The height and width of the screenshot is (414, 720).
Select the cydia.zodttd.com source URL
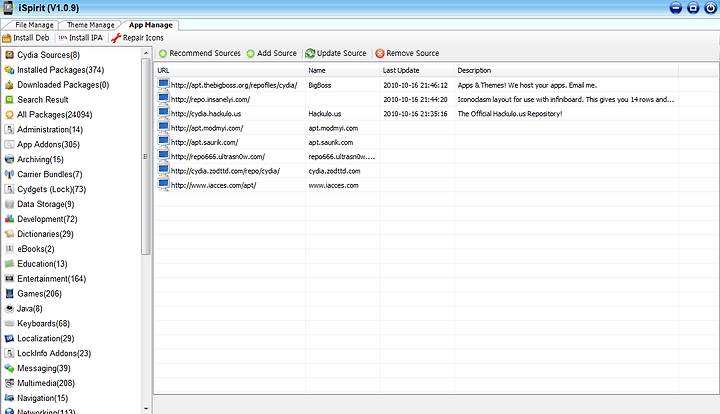tap(225, 171)
